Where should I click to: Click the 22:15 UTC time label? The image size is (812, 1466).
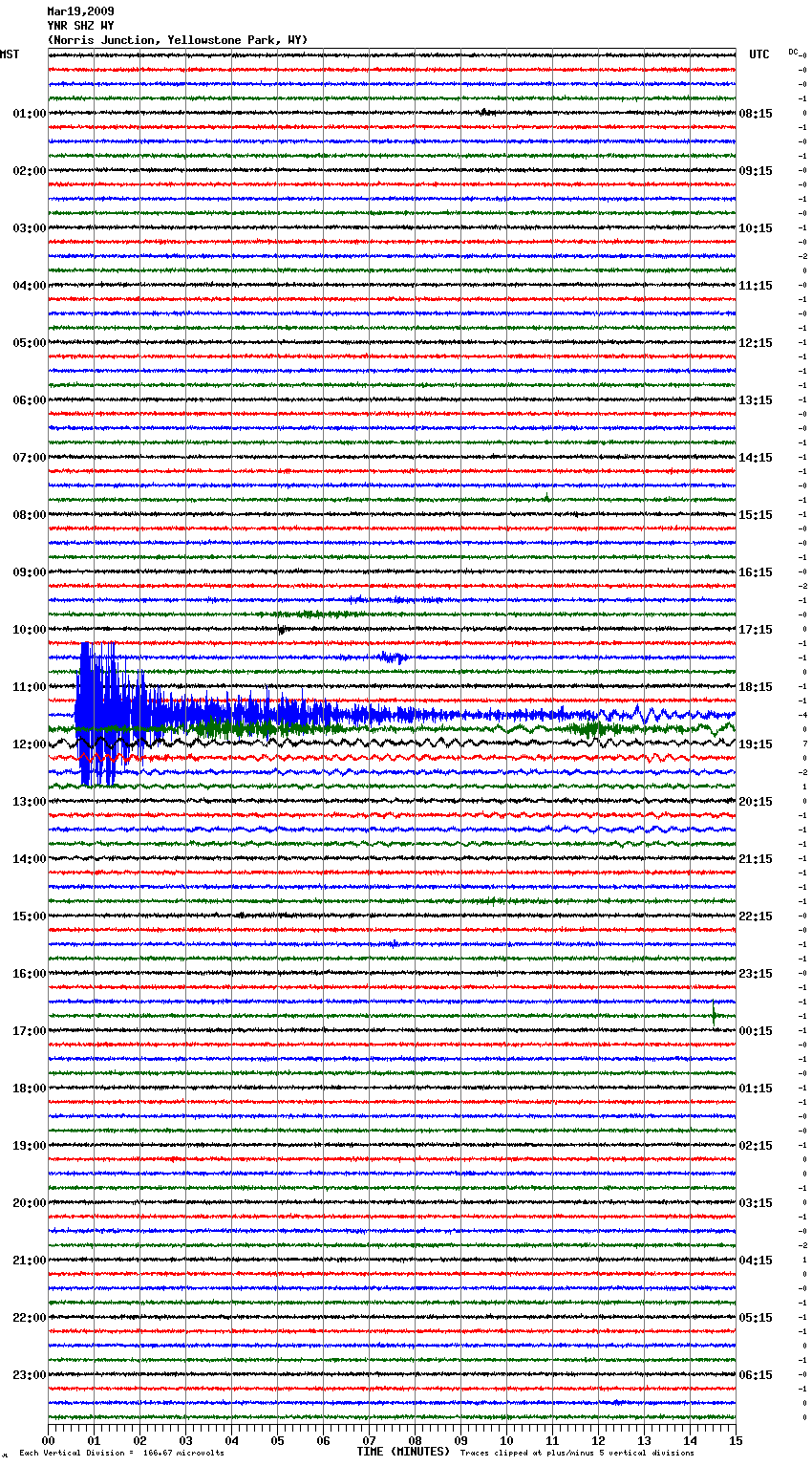[756, 916]
